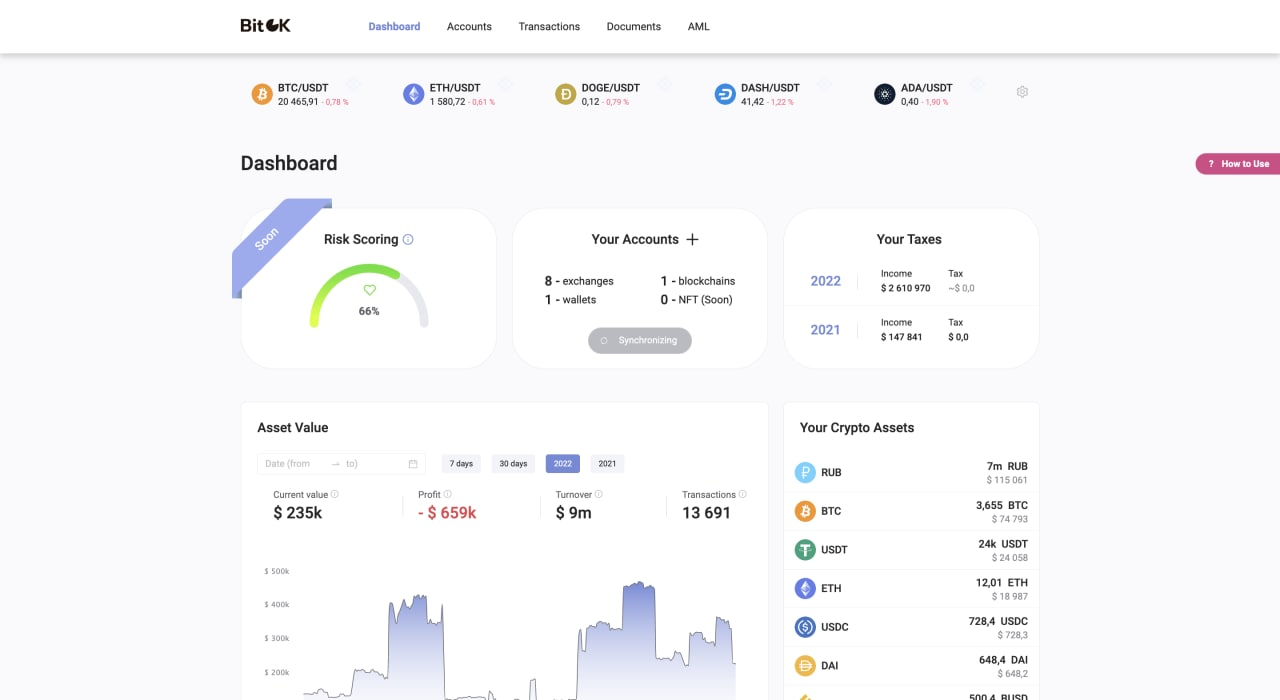The height and width of the screenshot is (700, 1280).
Task: Open the How to Use help
Action: click(x=1238, y=164)
